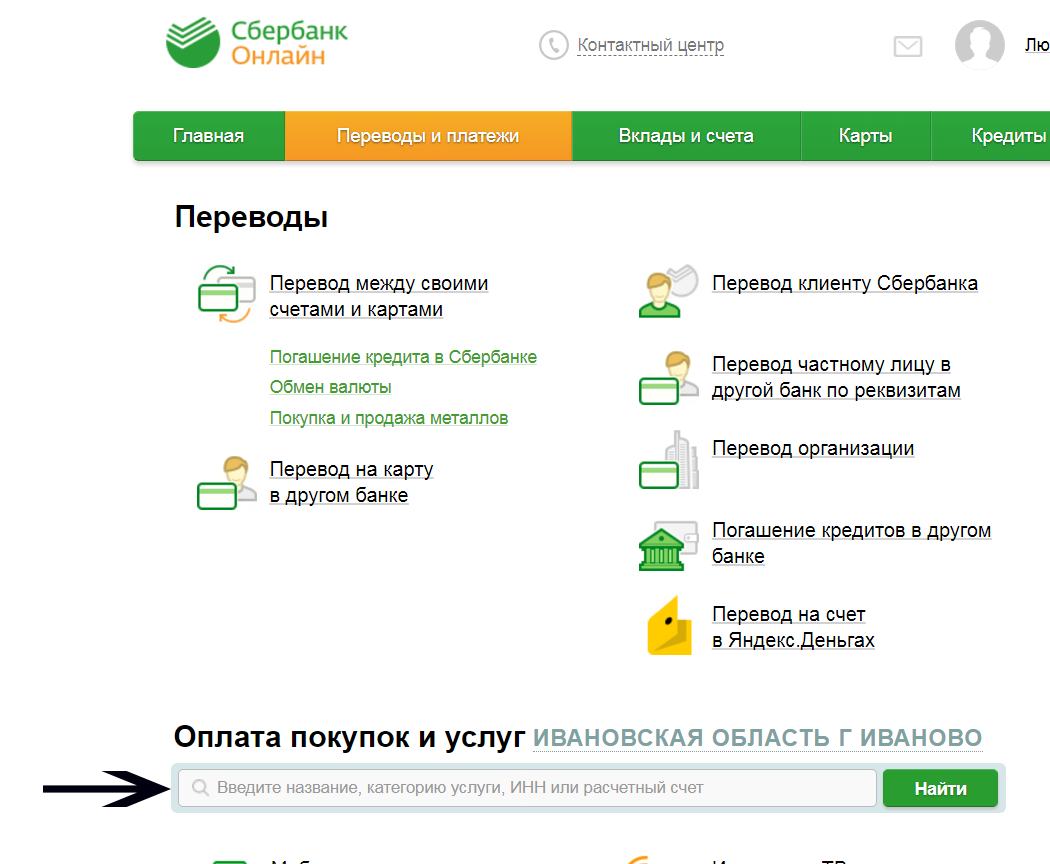The image size is (1050, 864).
Task: Open the Вклады и счета tab
Action: tap(686, 136)
